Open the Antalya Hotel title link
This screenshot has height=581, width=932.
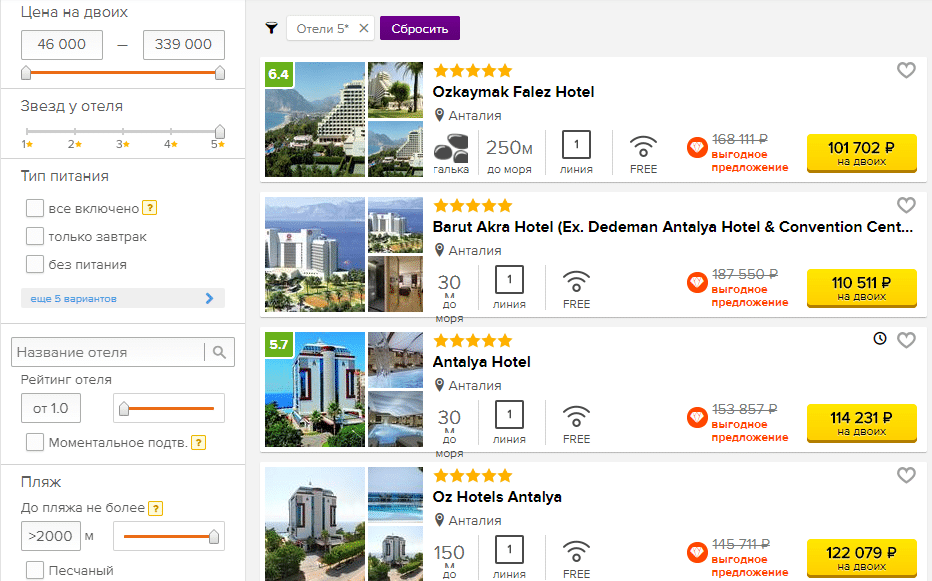pyautogui.click(x=481, y=362)
